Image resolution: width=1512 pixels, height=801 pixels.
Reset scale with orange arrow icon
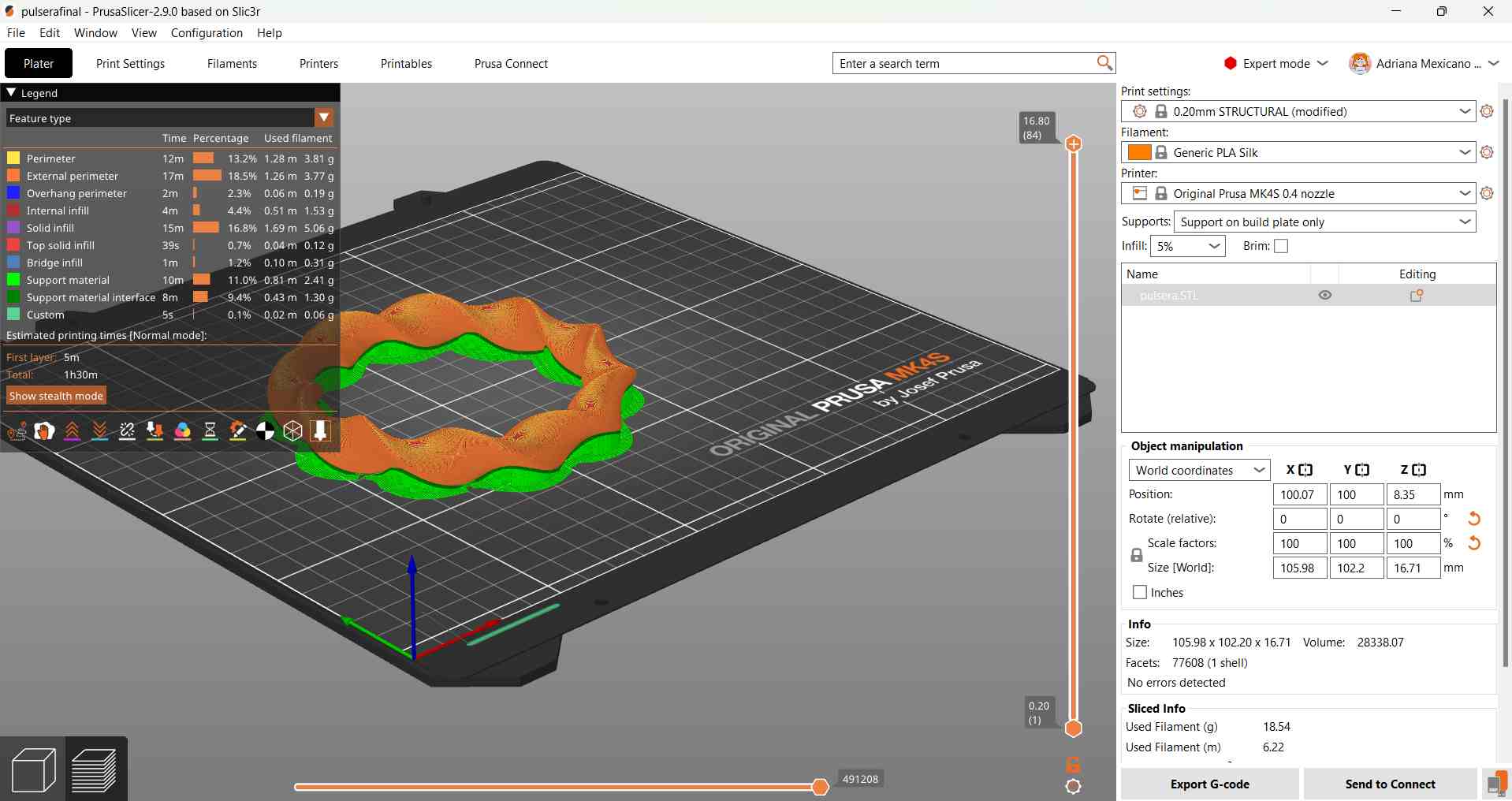[1474, 543]
